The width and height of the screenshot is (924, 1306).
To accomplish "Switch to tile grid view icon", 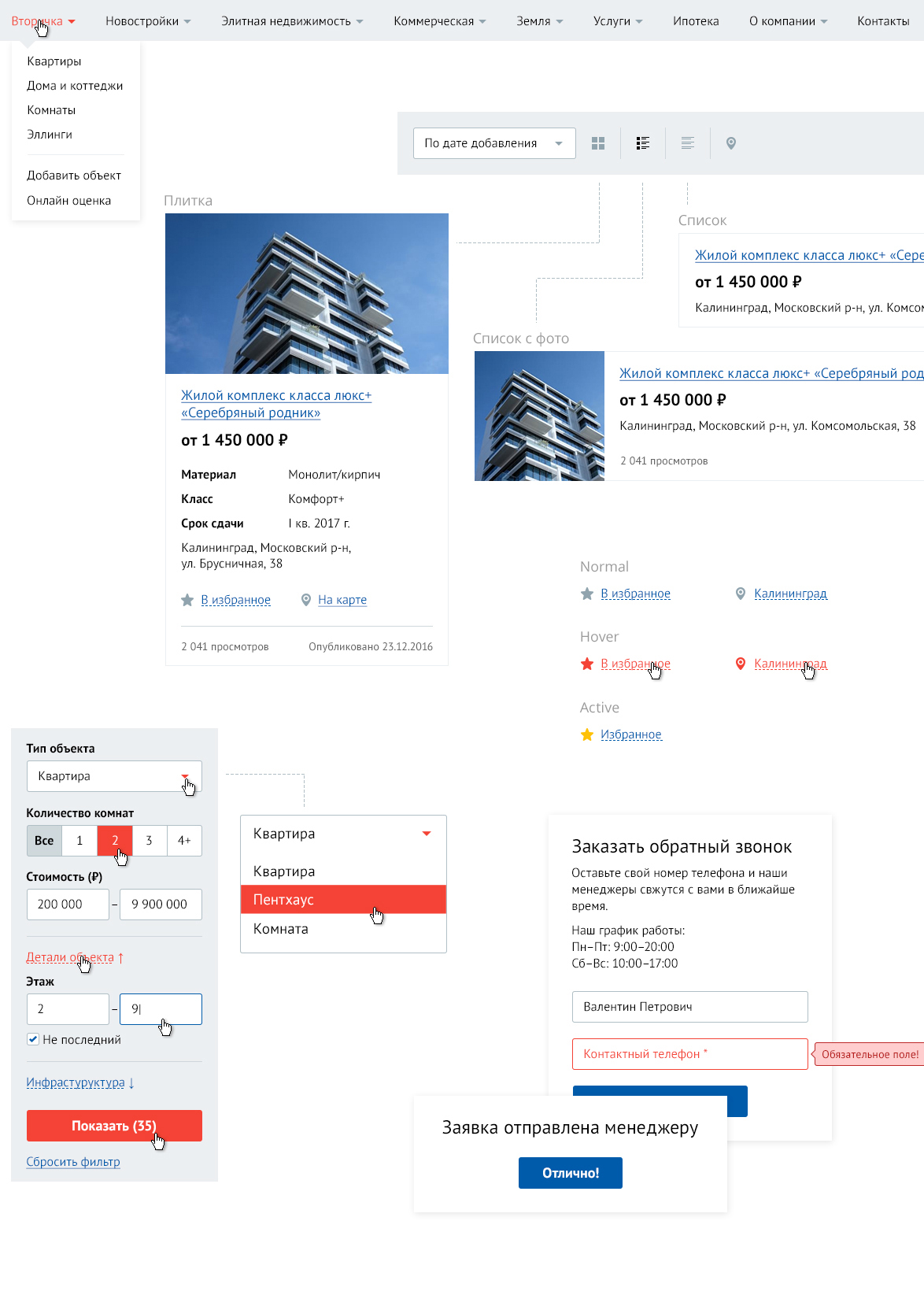I will point(598,143).
